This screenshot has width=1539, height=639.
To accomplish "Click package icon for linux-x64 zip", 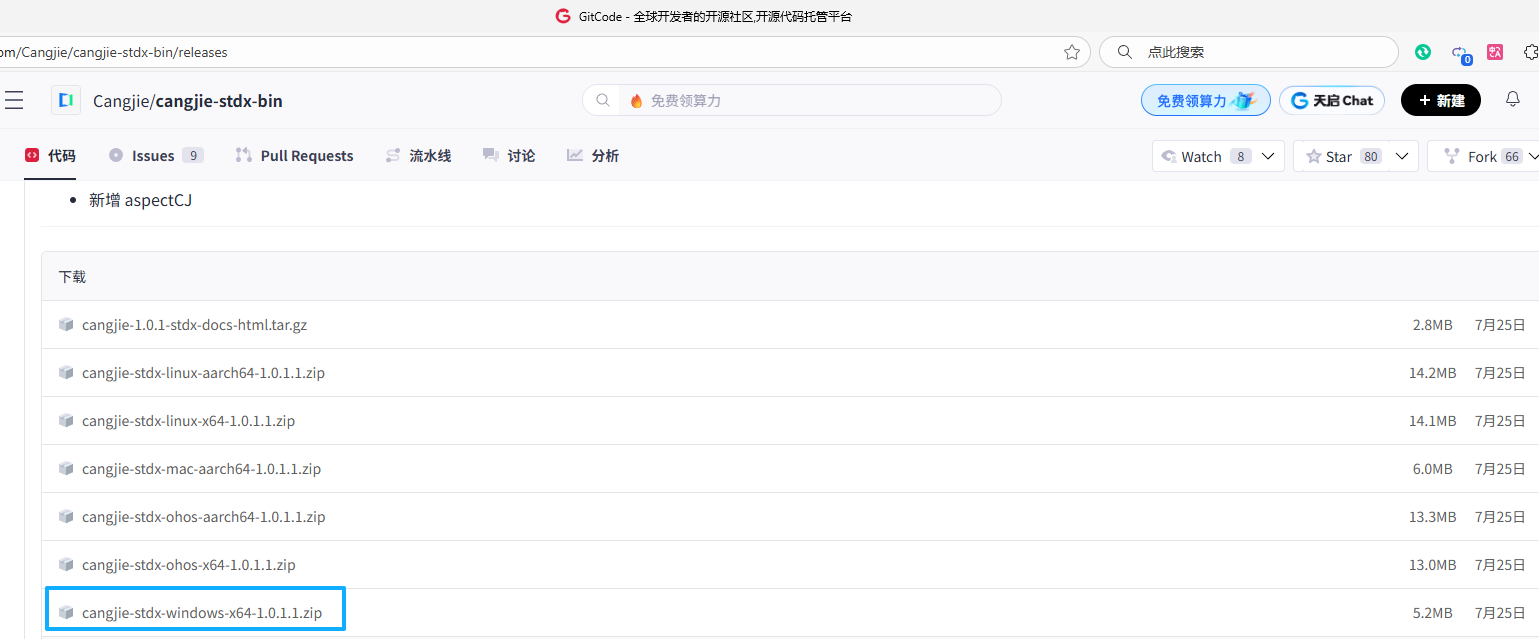I will [x=66, y=421].
